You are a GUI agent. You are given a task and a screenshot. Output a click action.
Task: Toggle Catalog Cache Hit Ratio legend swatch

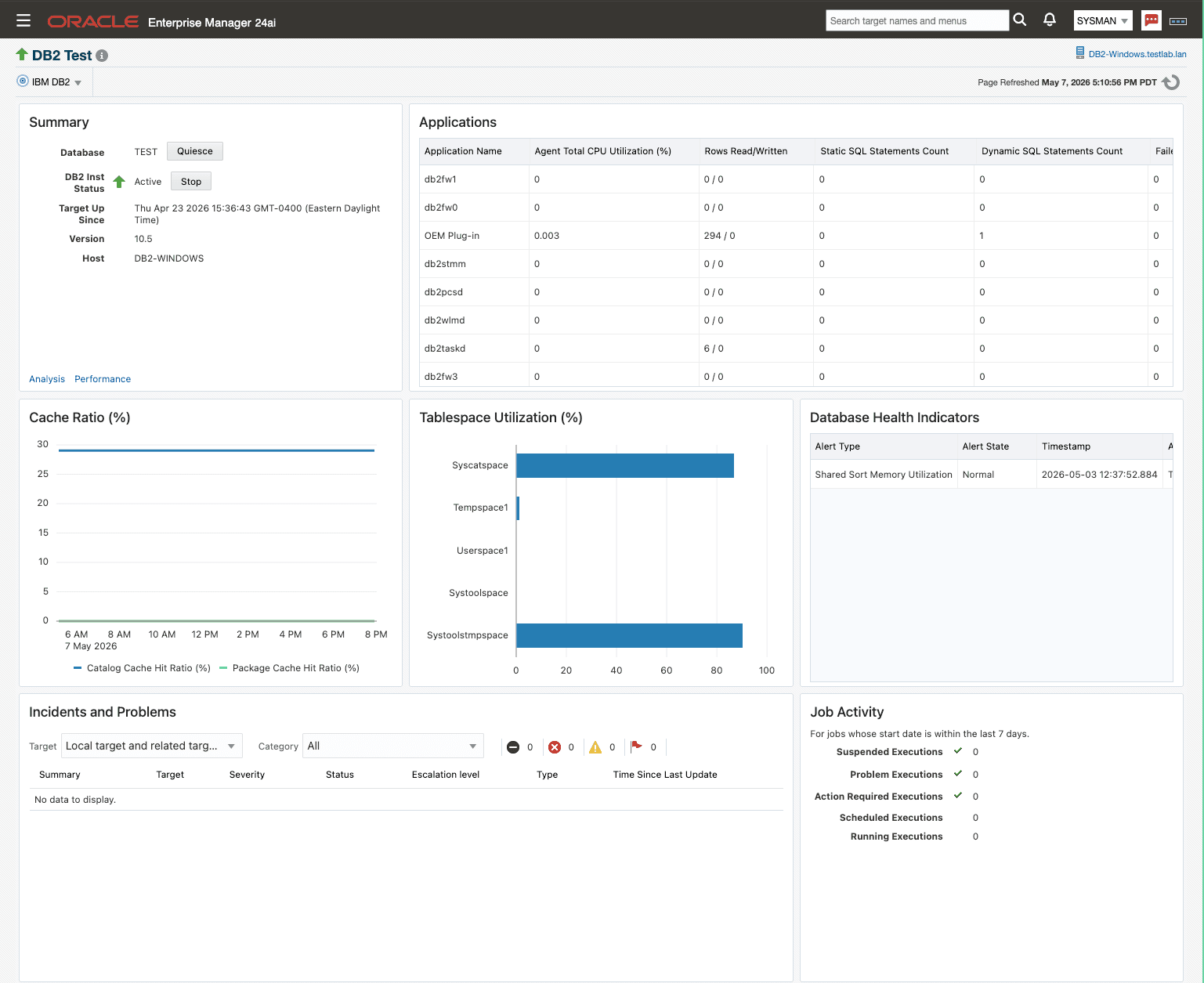(78, 668)
